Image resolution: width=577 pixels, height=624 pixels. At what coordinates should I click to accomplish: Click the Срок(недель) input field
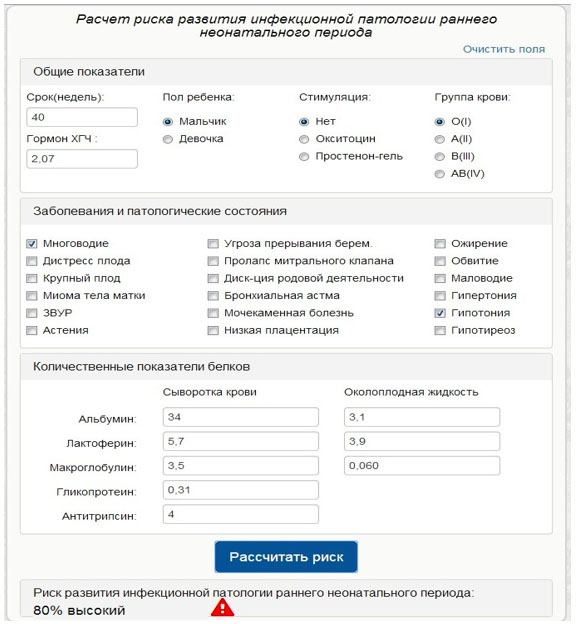82,117
